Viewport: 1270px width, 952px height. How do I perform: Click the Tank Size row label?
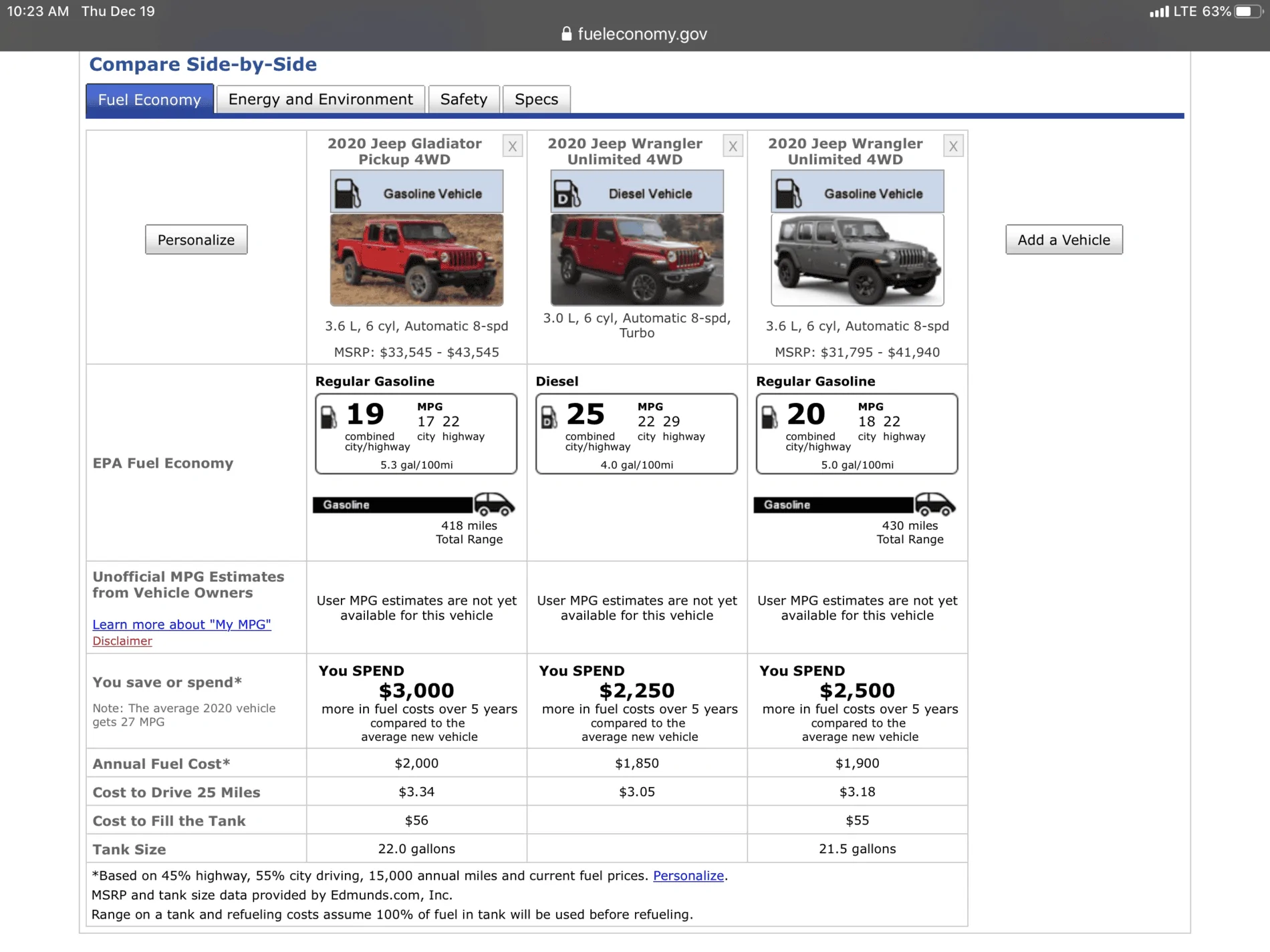129,850
